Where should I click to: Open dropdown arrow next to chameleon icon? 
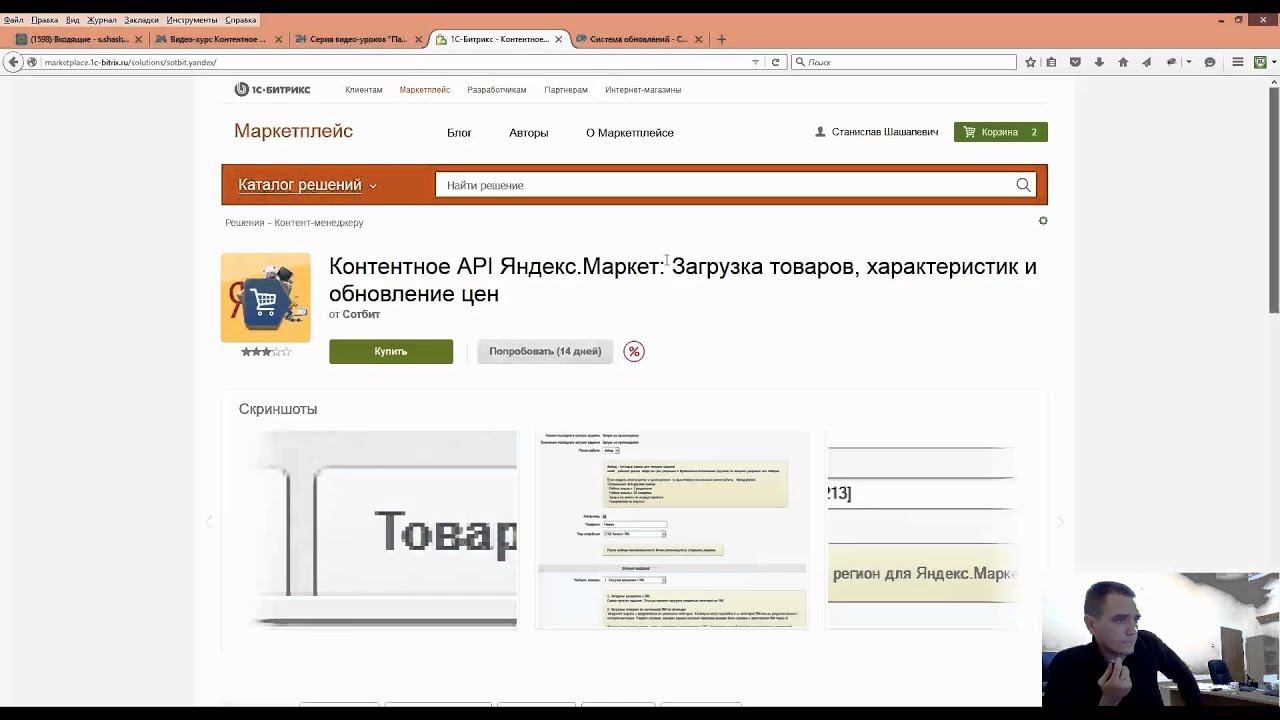[1188, 62]
